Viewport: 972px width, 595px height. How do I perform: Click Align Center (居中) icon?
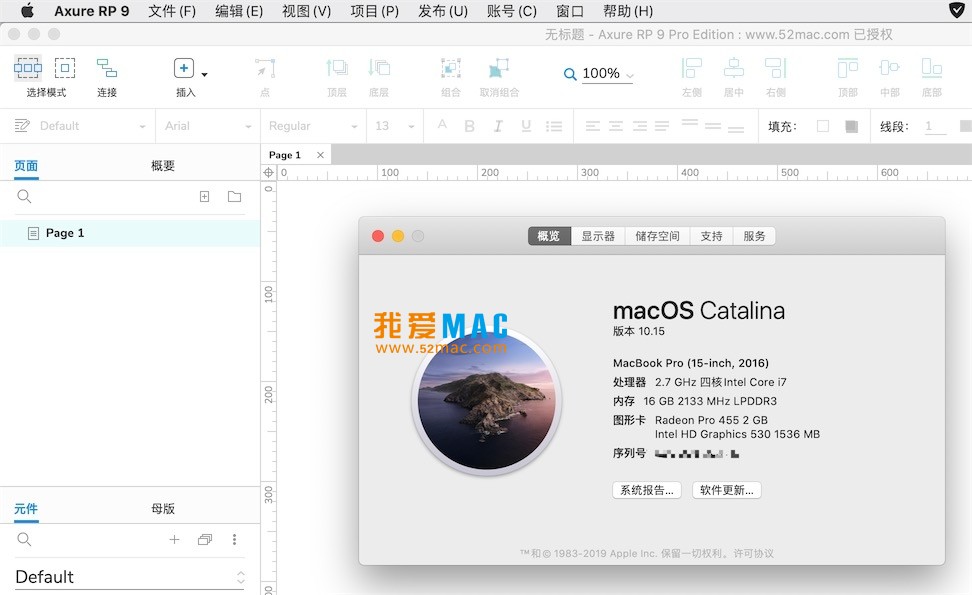pos(733,68)
